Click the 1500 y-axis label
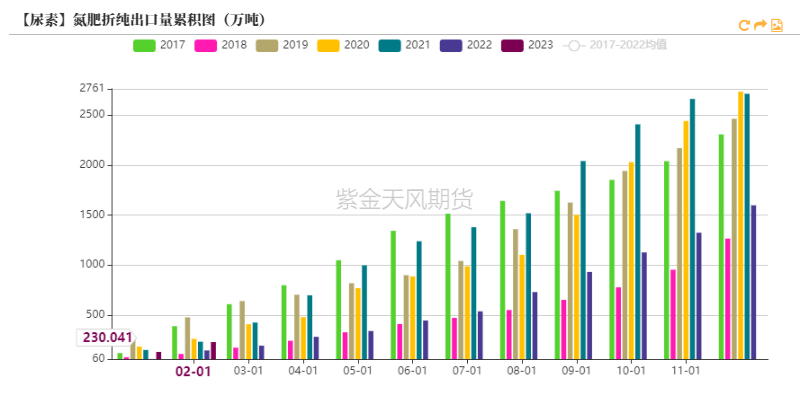809x413 pixels. 92,215
